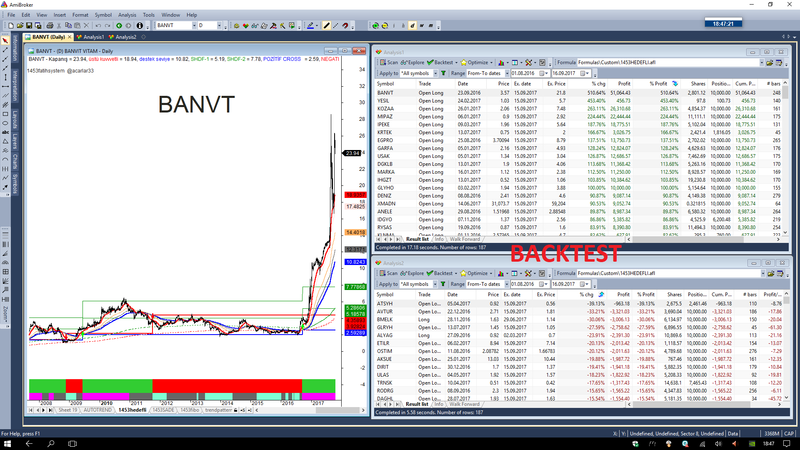Select the AUTOTREND chart sheet tab
The width and height of the screenshot is (800, 450).
(97, 410)
